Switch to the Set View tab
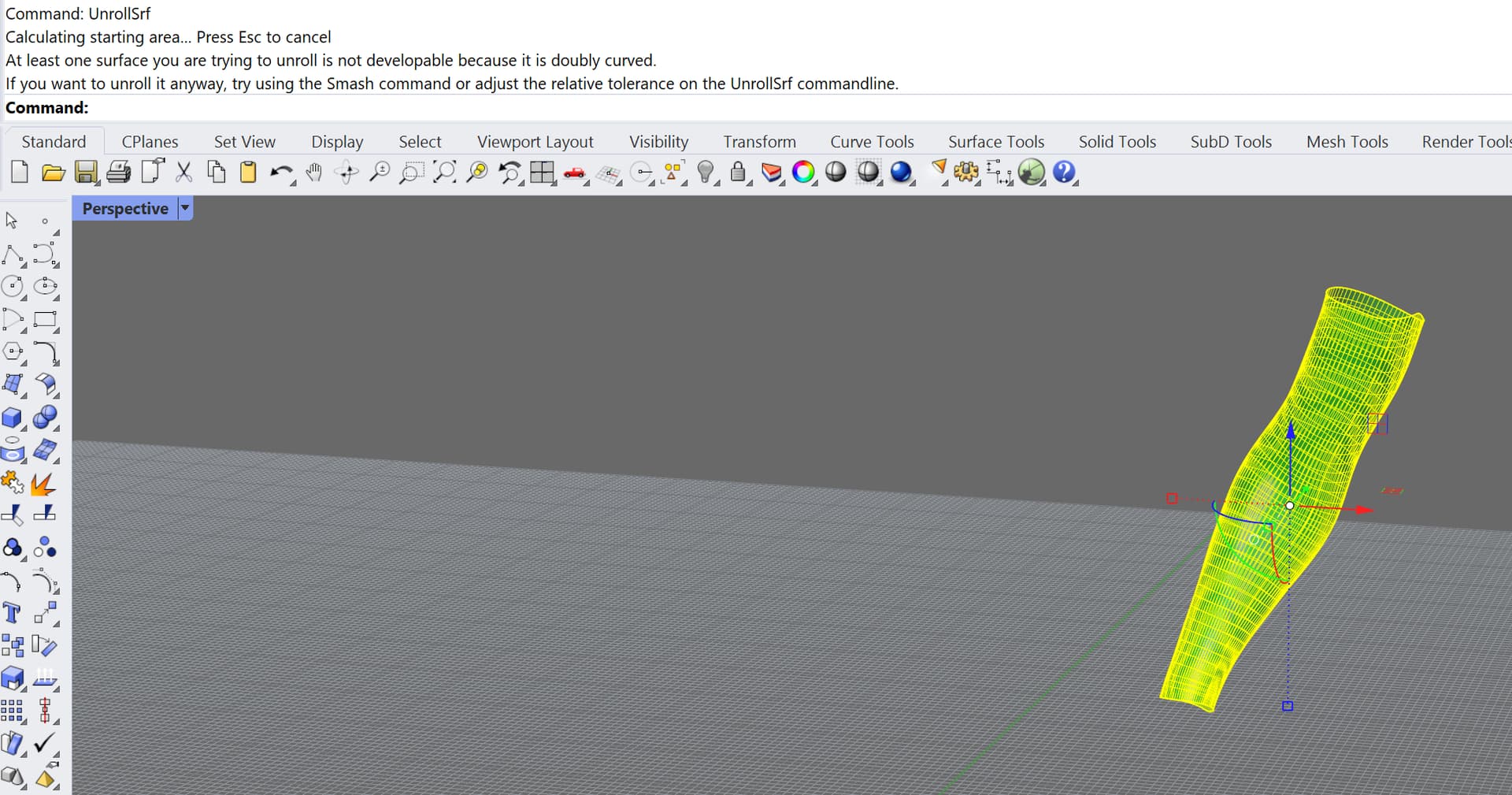Screen dimensions: 1512x795 pyautogui.click(x=245, y=142)
